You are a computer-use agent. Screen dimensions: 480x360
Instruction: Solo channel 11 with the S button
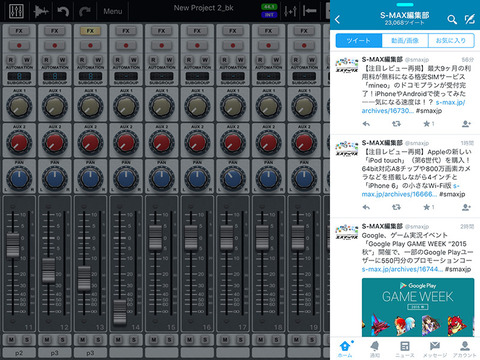pos(27,340)
